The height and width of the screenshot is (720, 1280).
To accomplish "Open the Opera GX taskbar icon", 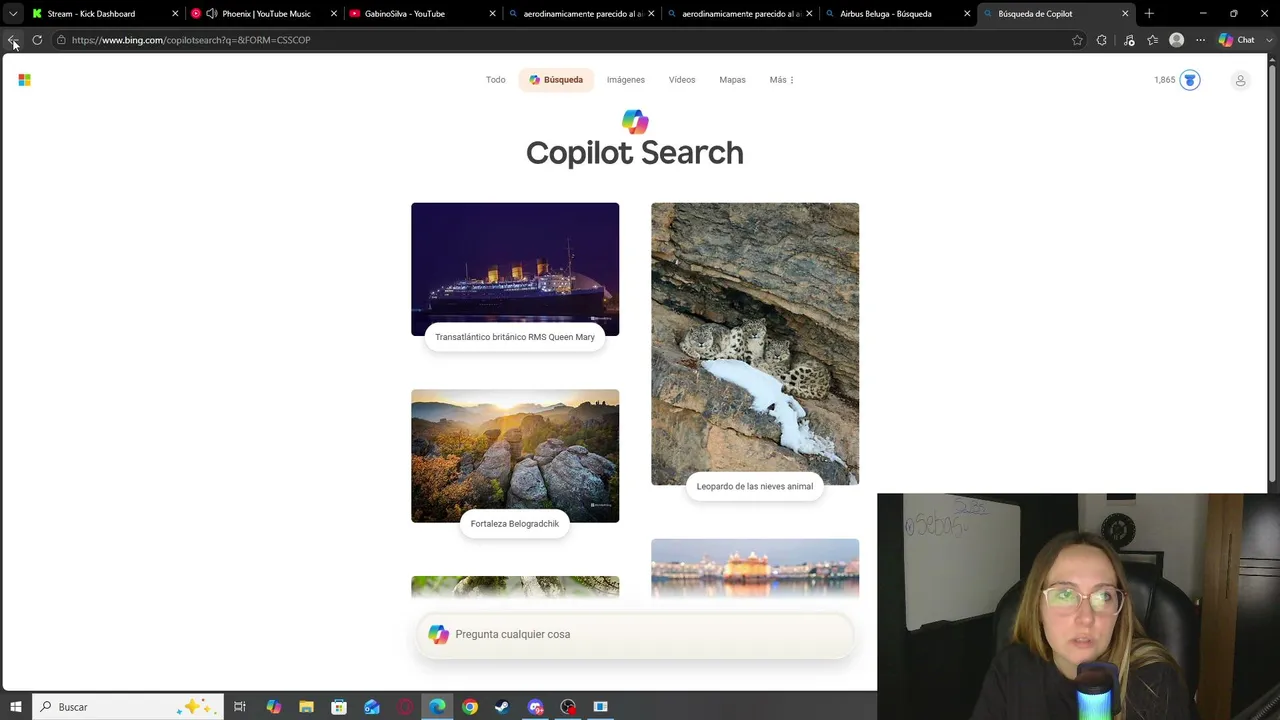I will 405,707.
